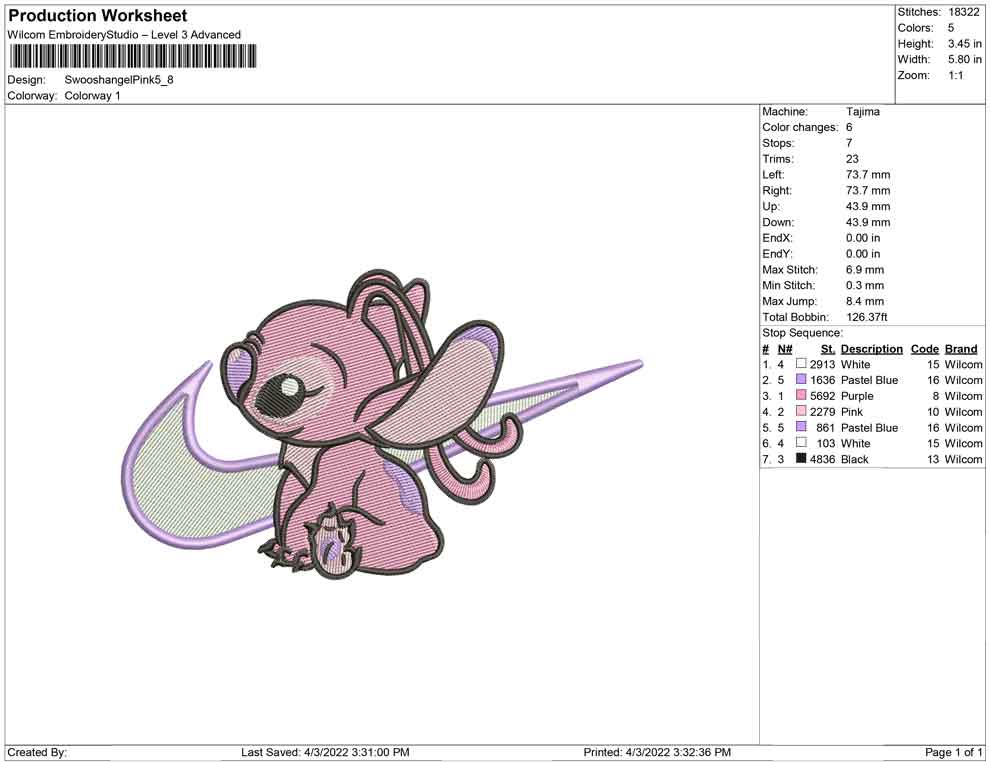The height and width of the screenshot is (762, 990).
Task: Click the Colors value 5
Action: pos(951,28)
